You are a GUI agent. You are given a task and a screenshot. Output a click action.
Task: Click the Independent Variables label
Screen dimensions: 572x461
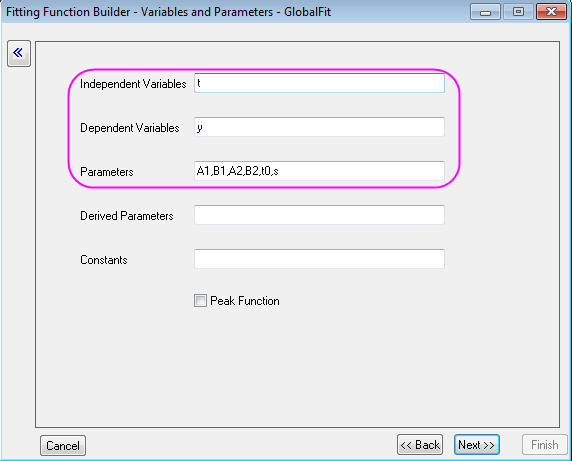coord(133,84)
